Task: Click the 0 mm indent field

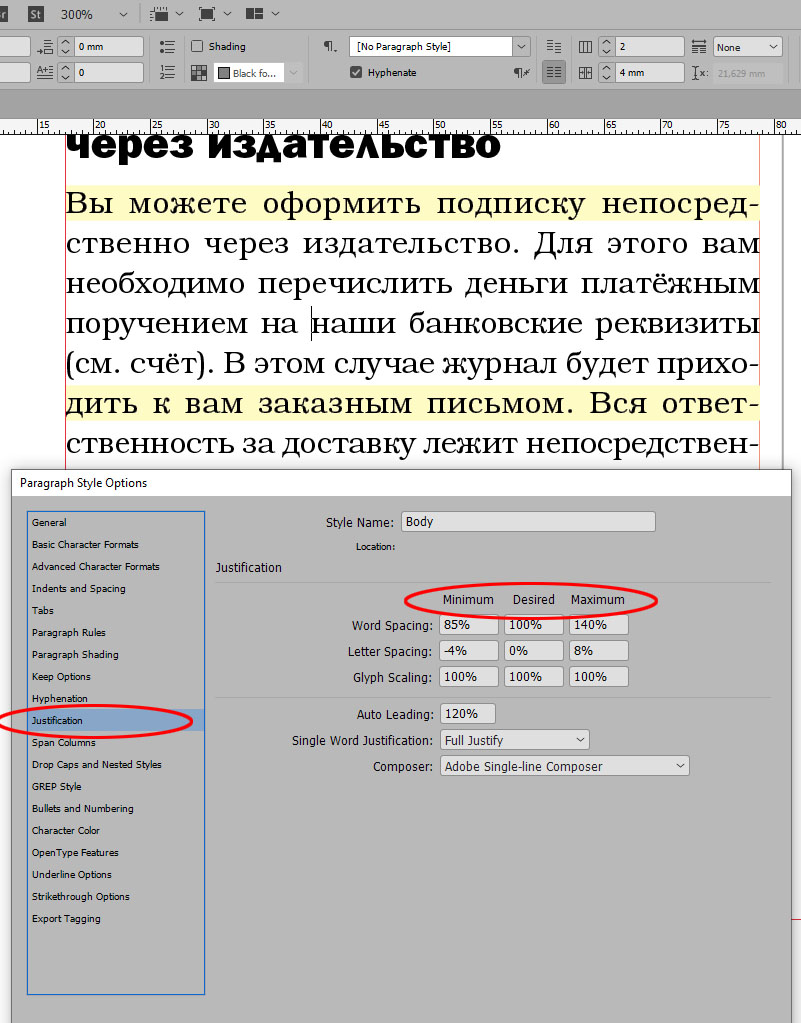Action: 109,47
